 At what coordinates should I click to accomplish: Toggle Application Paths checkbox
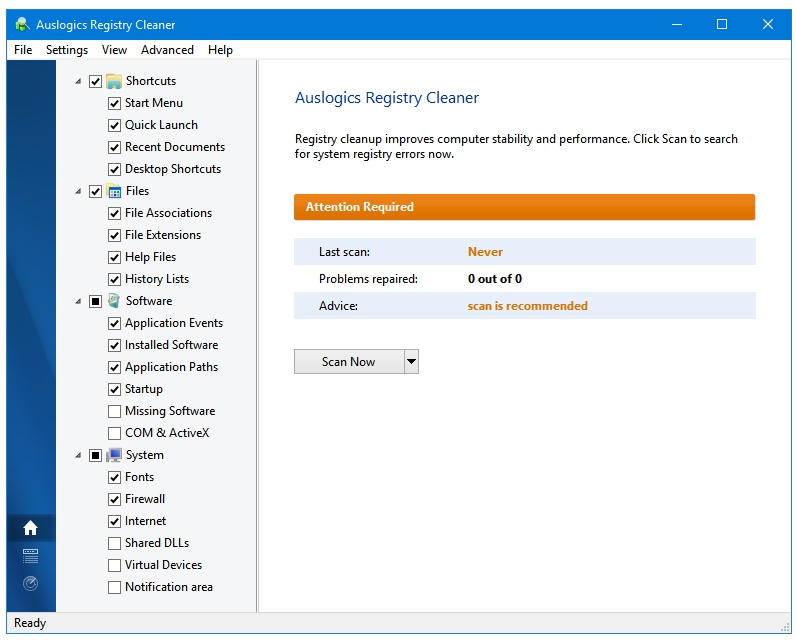click(114, 367)
